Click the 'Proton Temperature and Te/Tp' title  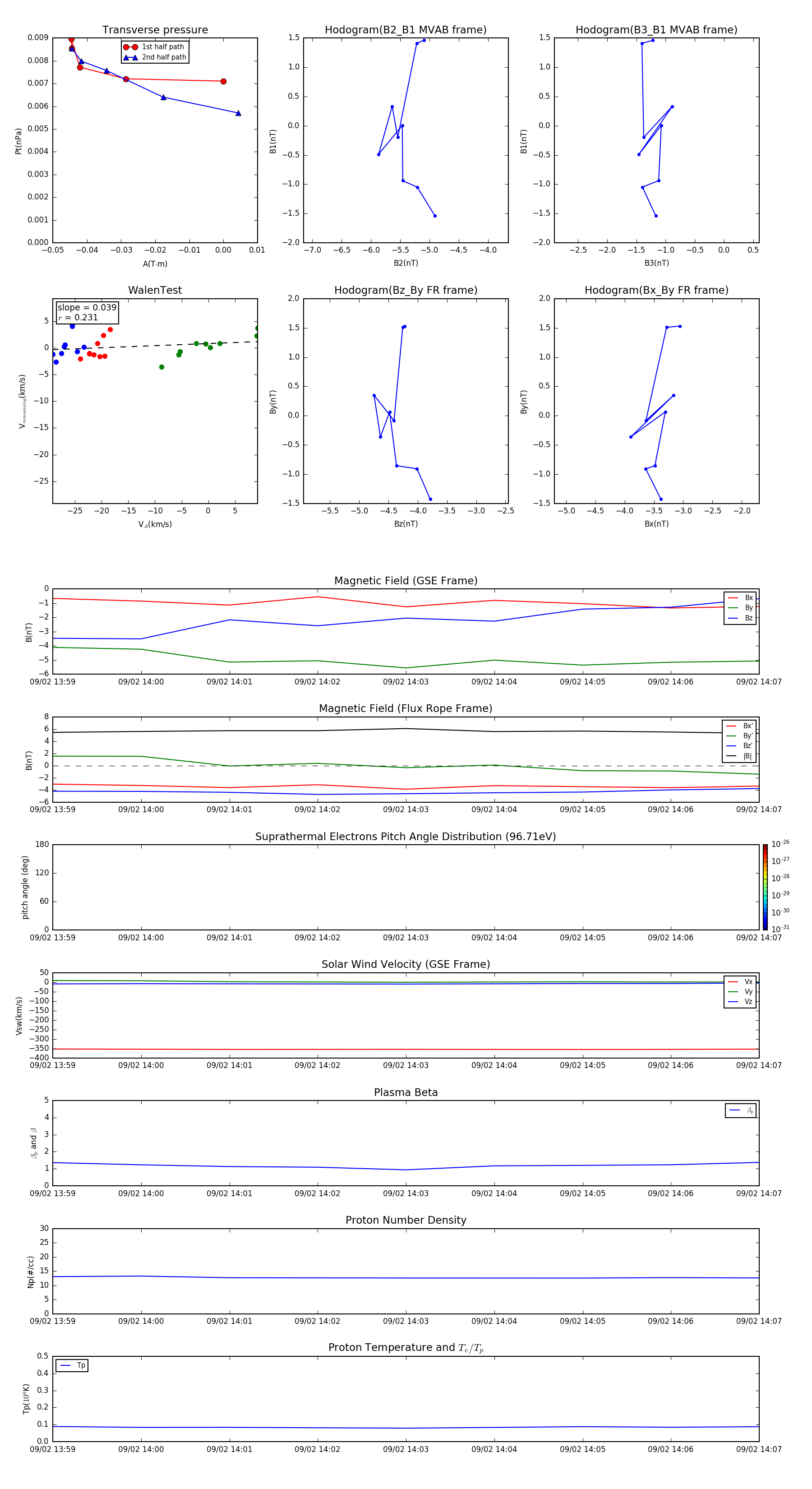click(406, 1347)
